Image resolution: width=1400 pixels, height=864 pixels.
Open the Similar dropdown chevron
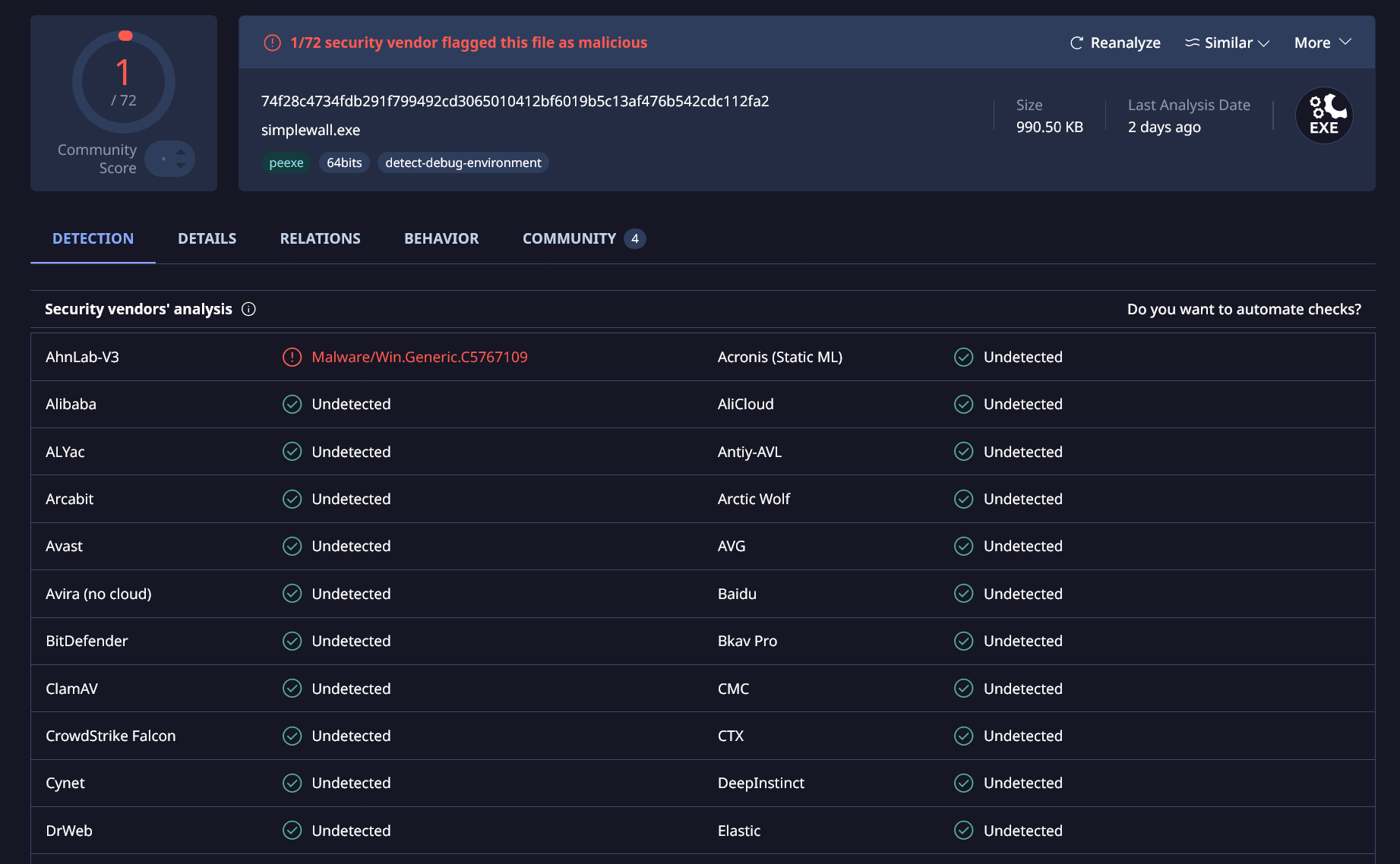(1264, 43)
